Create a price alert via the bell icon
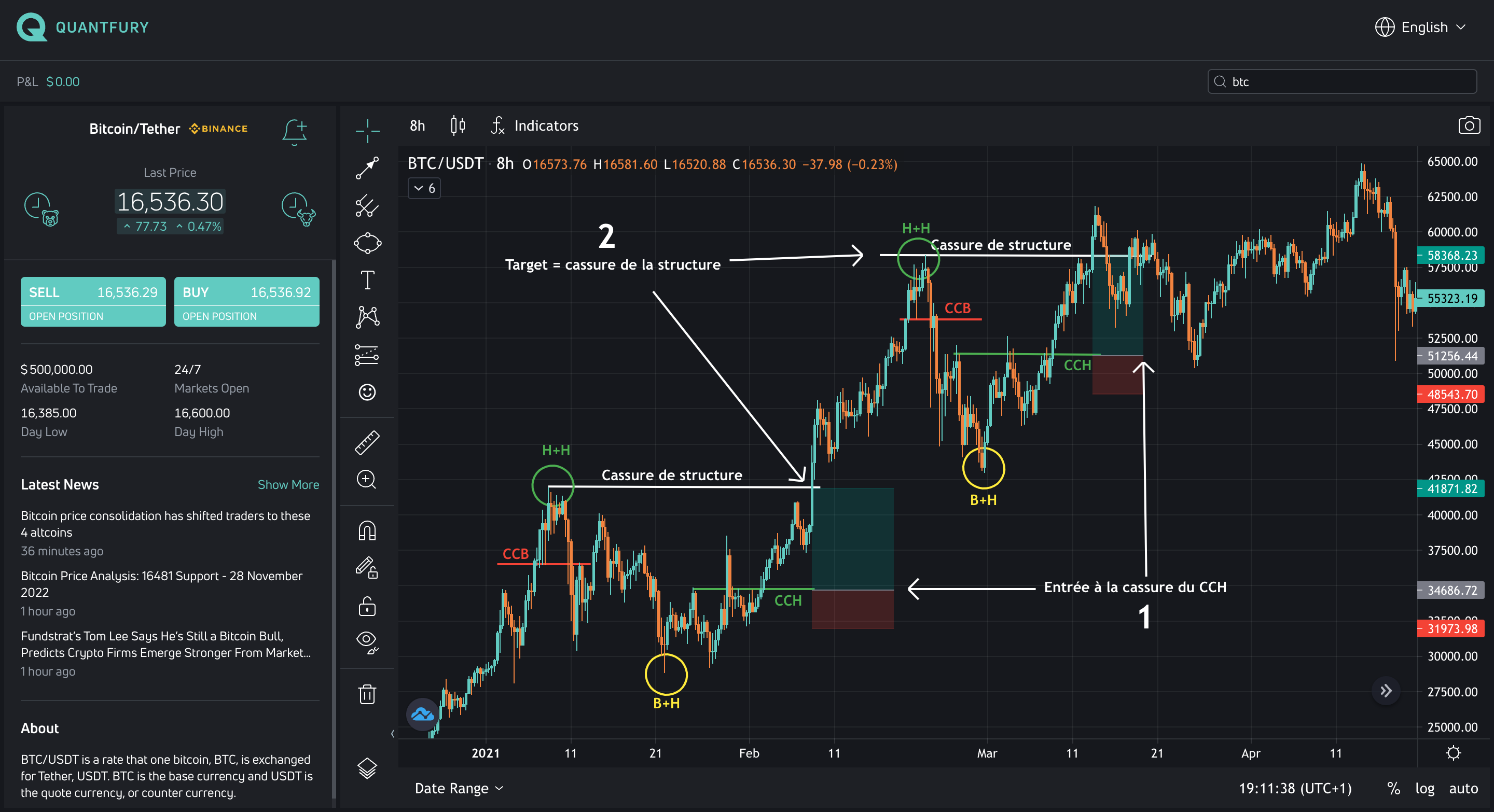The width and height of the screenshot is (1494, 812). [x=295, y=132]
